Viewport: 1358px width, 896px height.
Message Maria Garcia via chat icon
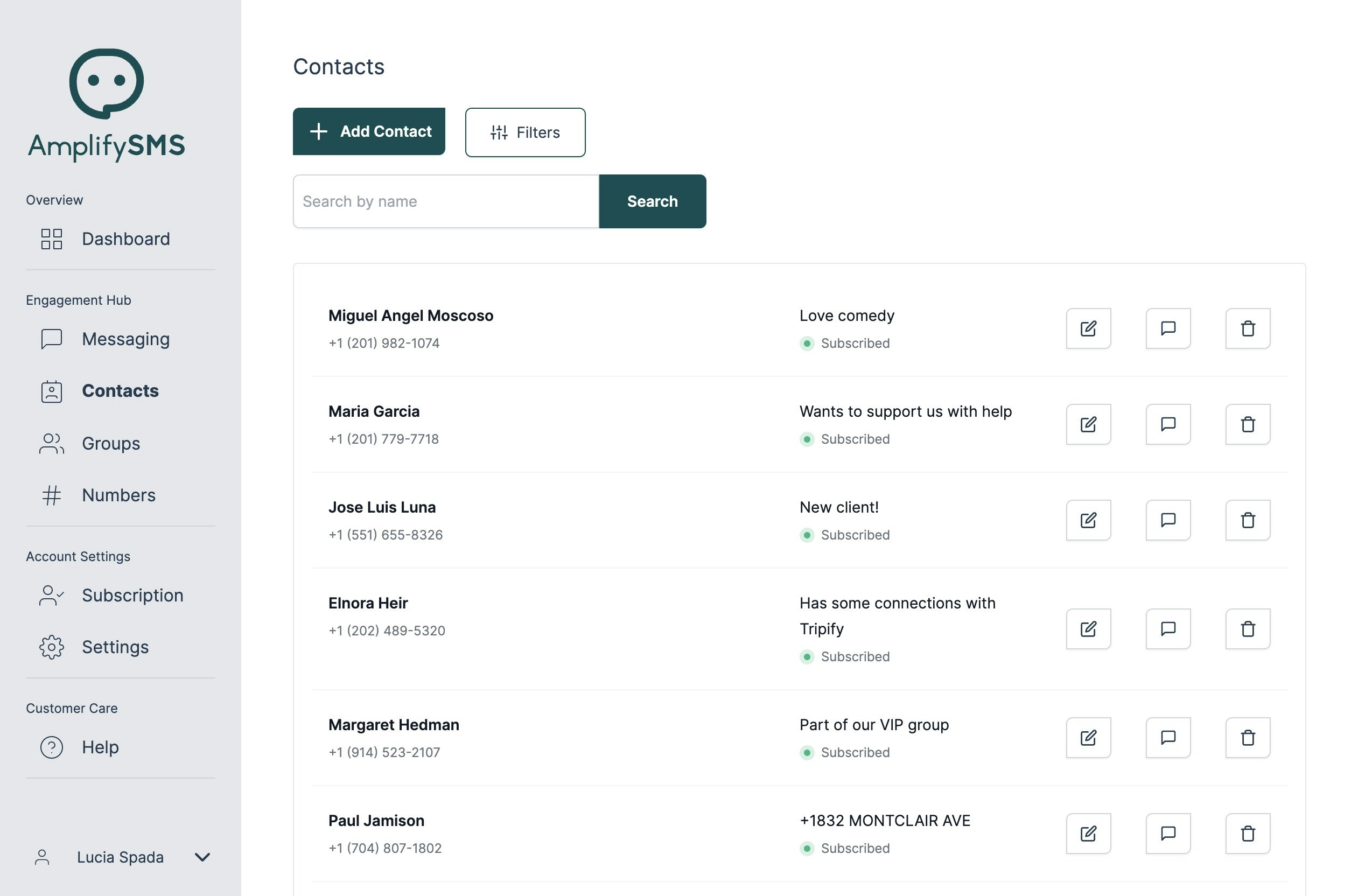tap(1167, 424)
